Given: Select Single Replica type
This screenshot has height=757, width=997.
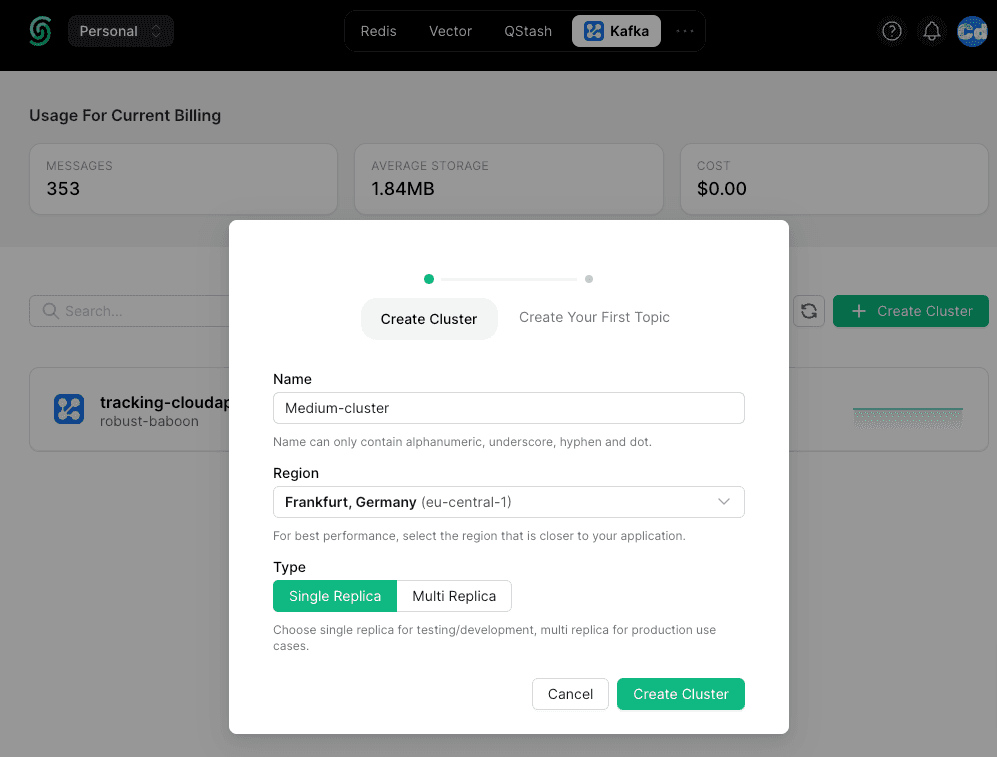Looking at the screenshot, I should coord(335,596).
